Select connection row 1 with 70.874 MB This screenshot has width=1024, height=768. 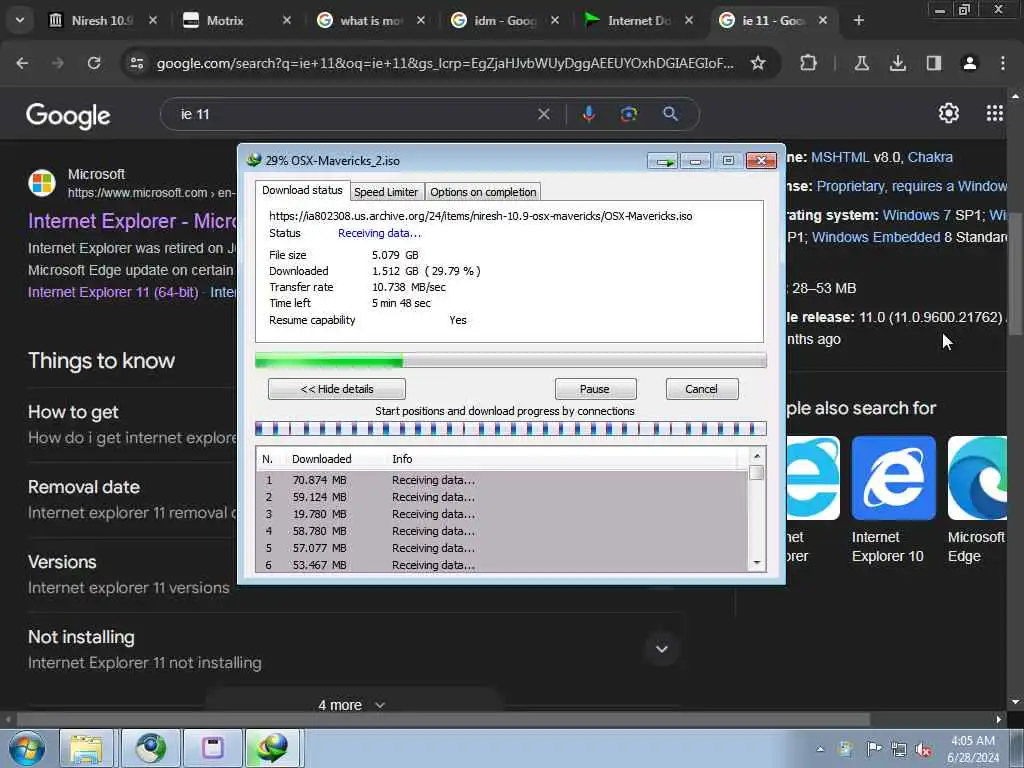502,480
